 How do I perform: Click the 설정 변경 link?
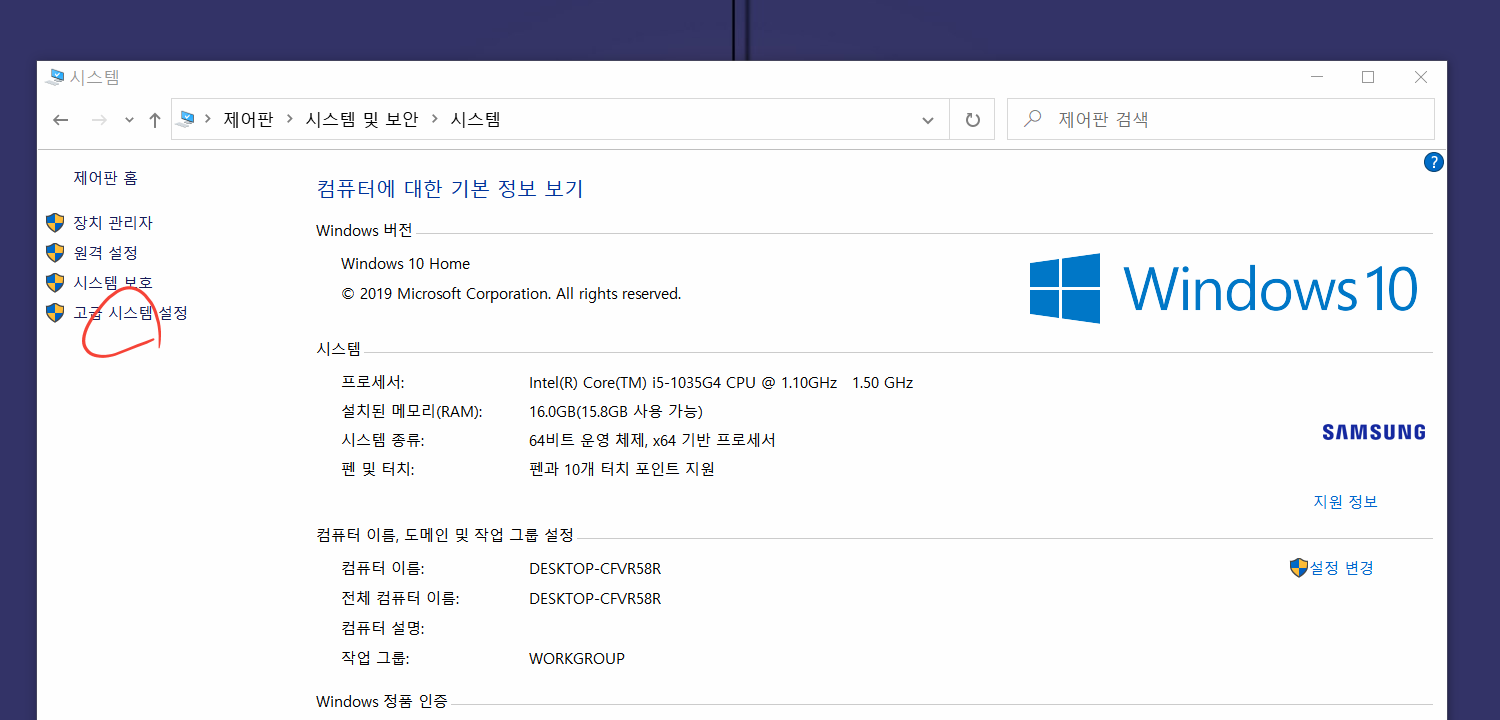1342,568
